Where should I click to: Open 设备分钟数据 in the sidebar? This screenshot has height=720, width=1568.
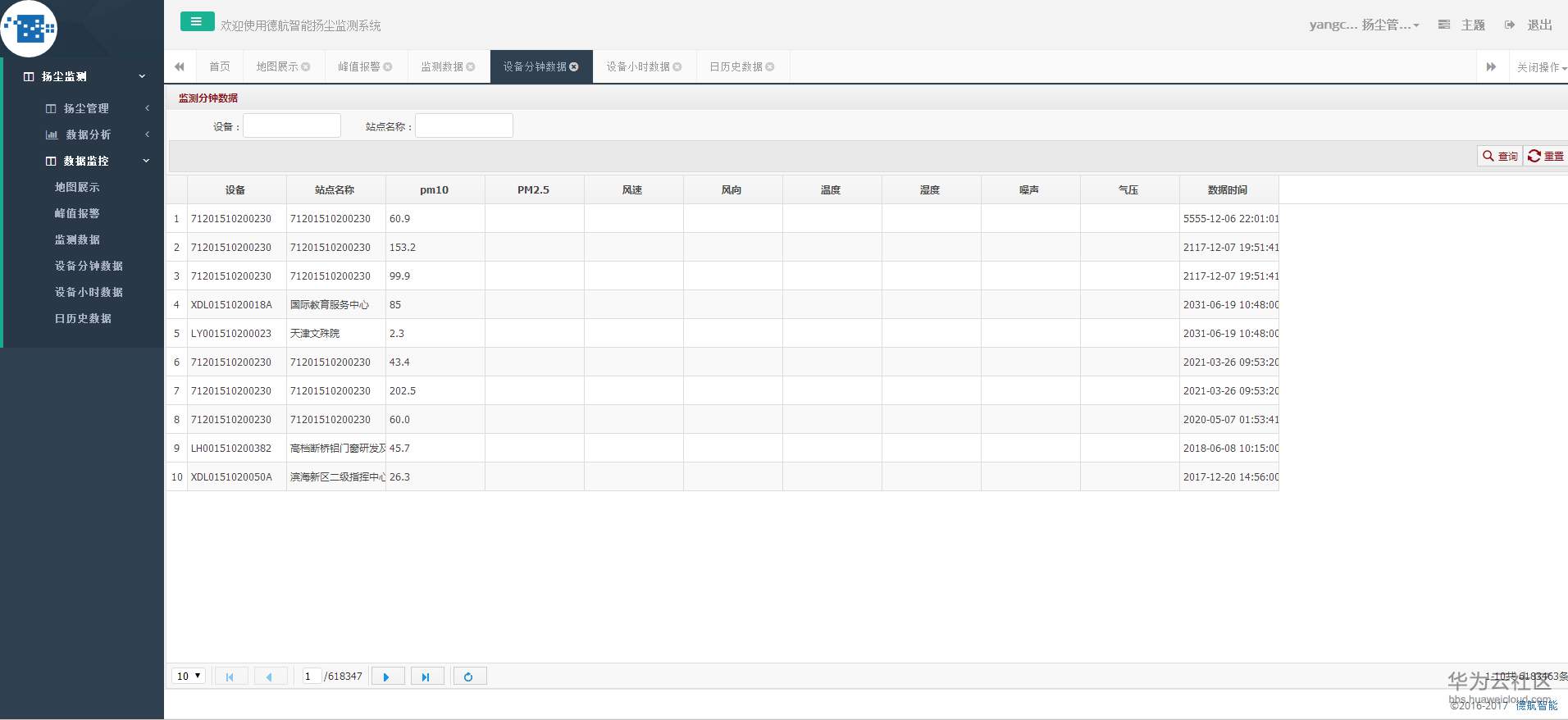89,266
